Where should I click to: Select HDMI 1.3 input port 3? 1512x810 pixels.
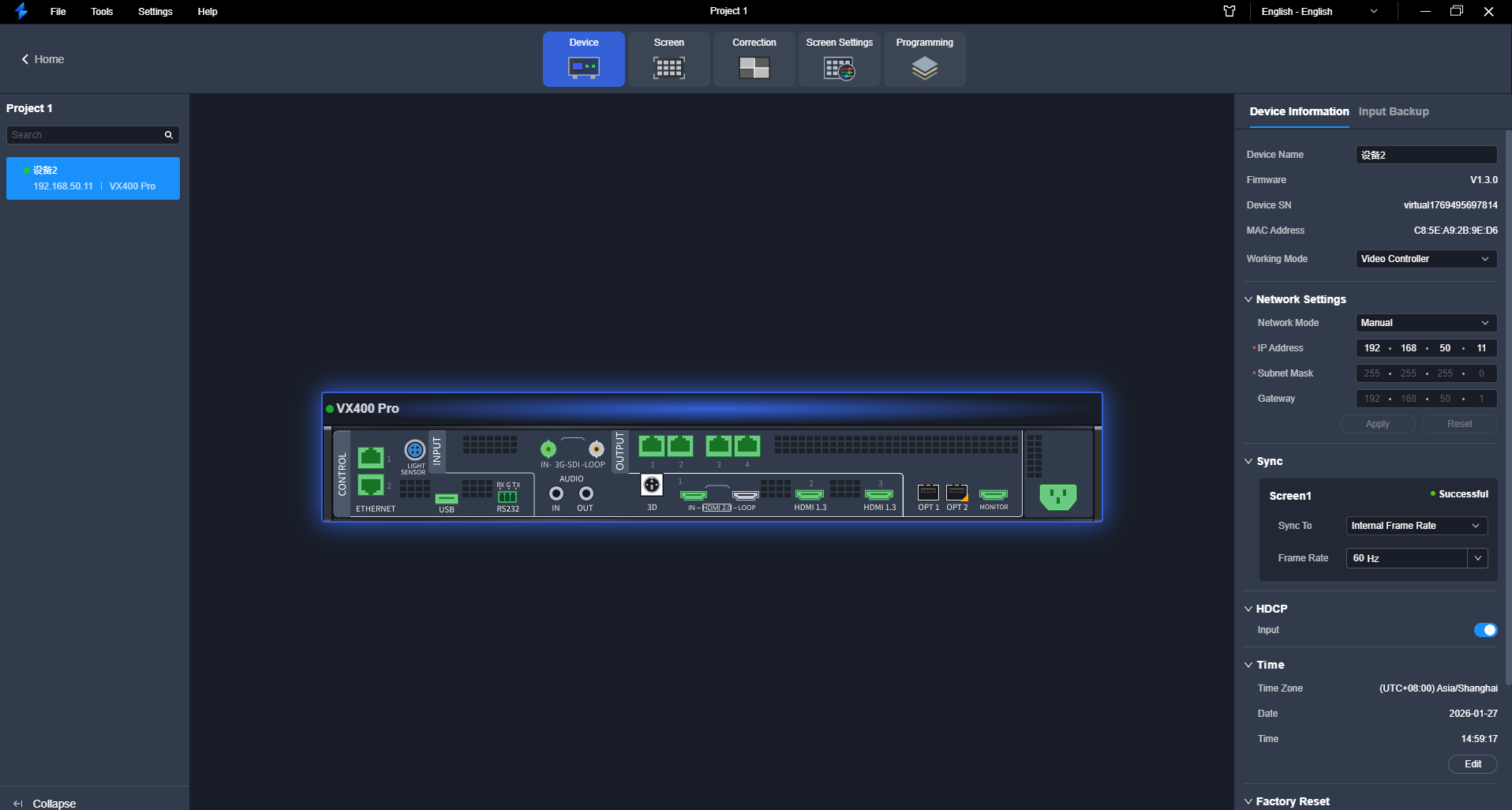(x=879, y=495)
